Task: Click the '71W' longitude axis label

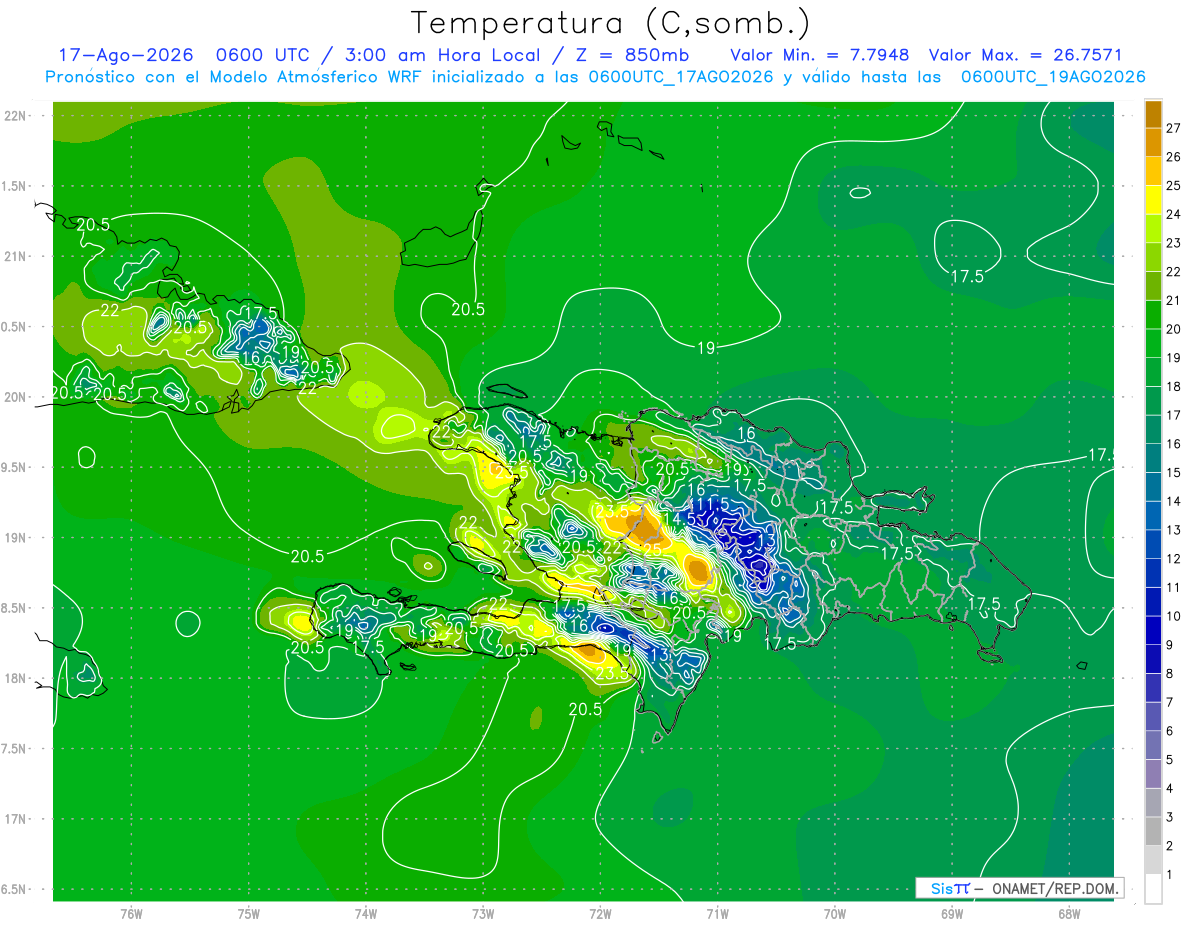Action: coord(717,913)
